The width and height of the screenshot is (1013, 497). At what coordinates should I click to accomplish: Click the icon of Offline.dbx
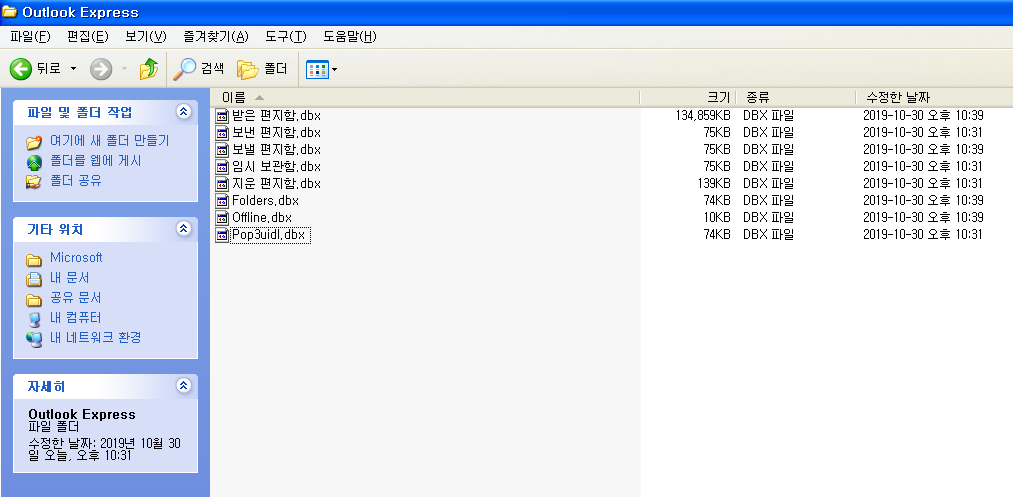coord(222,217)
